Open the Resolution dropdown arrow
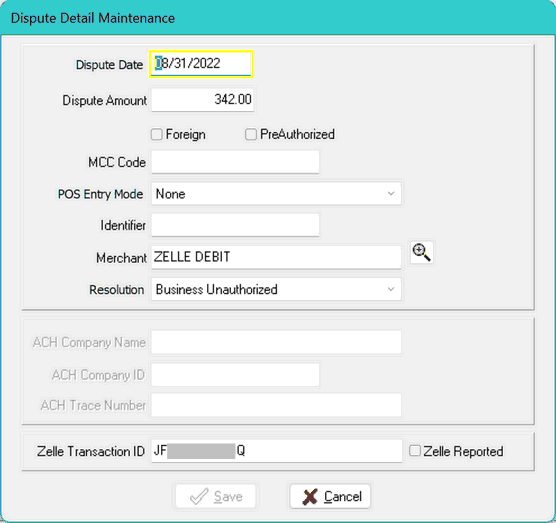Viewport: 556px width, 523px height. [x=391, y=289]
